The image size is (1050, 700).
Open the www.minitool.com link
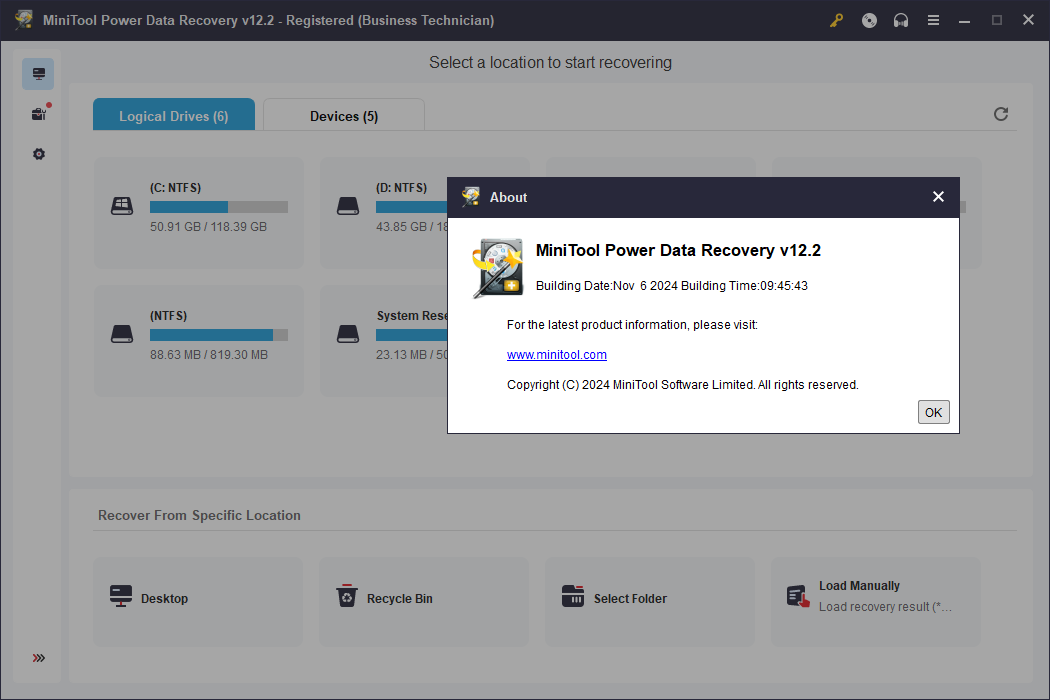tap(556, 355)
